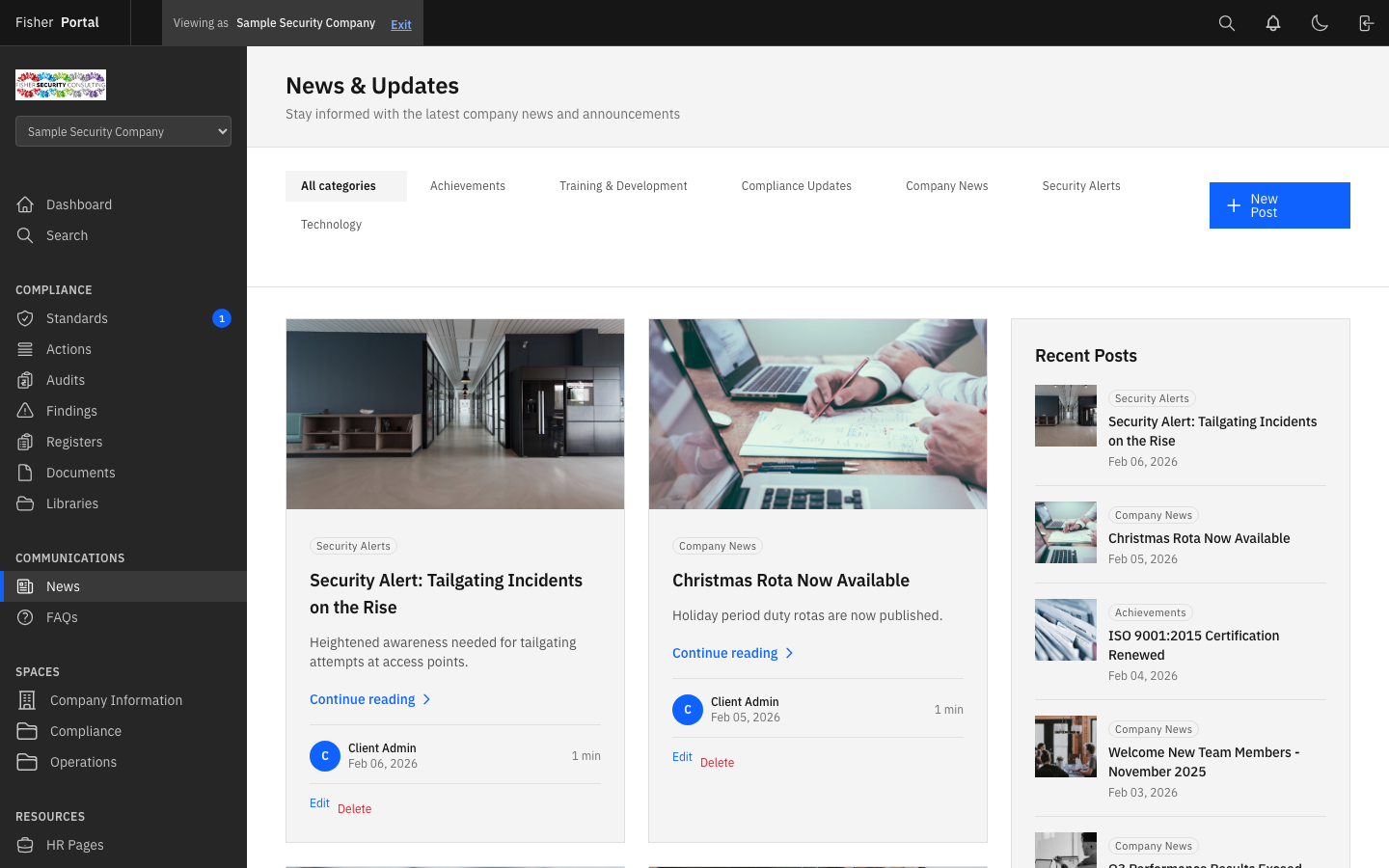This screenshot has height=868, width=1389.
Task: Toggle dark mode moon icon
Action: tap(1320, 23)
